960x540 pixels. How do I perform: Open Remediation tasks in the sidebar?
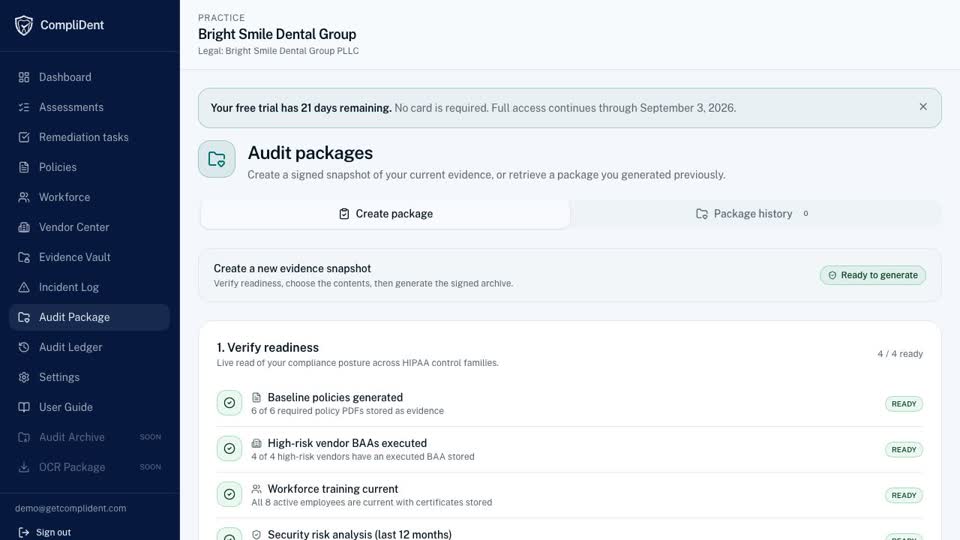tap(89, 137)
